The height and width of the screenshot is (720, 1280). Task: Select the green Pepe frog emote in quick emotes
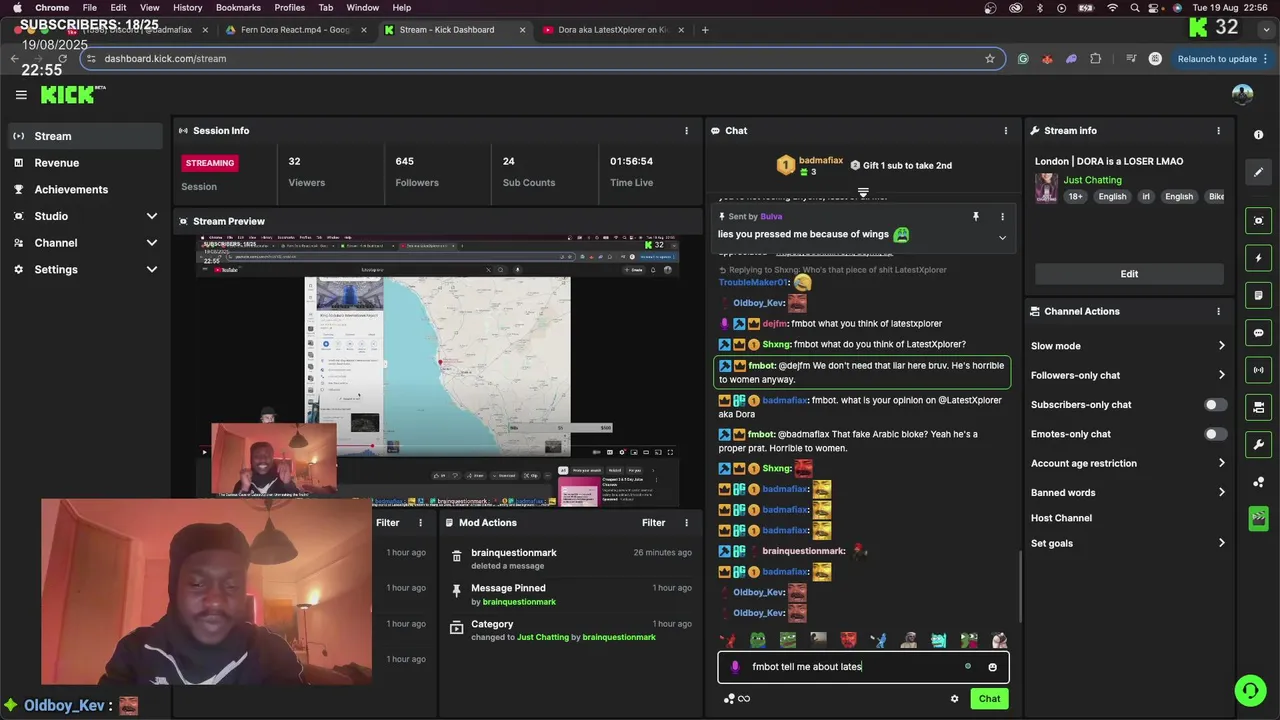759,640
